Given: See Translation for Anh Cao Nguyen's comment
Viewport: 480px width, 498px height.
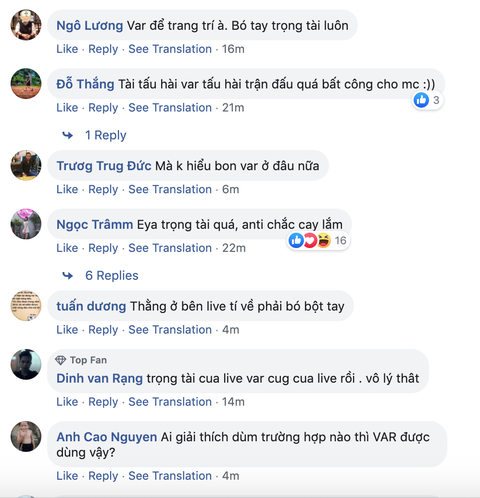Looking at the screenshot, I should (170, 476).
